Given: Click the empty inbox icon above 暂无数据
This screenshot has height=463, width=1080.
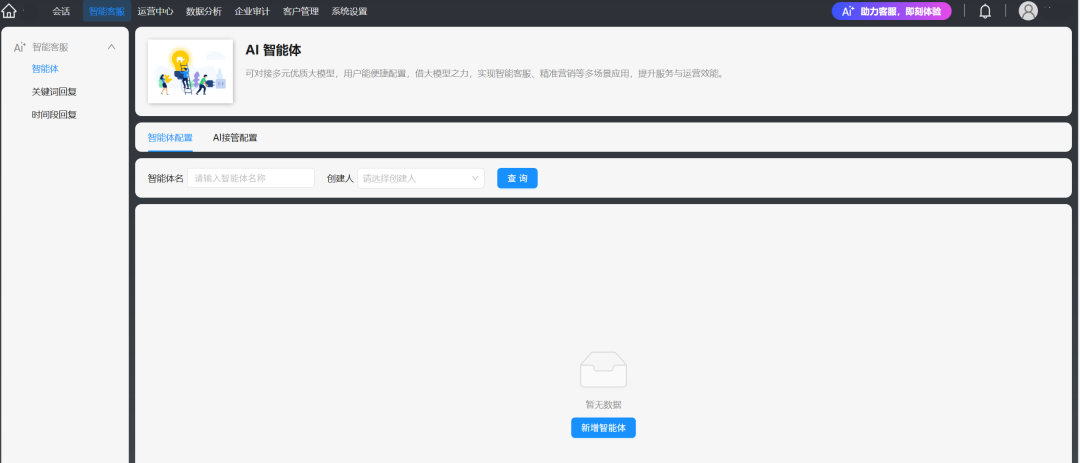Looking at the screenshot, I should (x=603, y=370).
